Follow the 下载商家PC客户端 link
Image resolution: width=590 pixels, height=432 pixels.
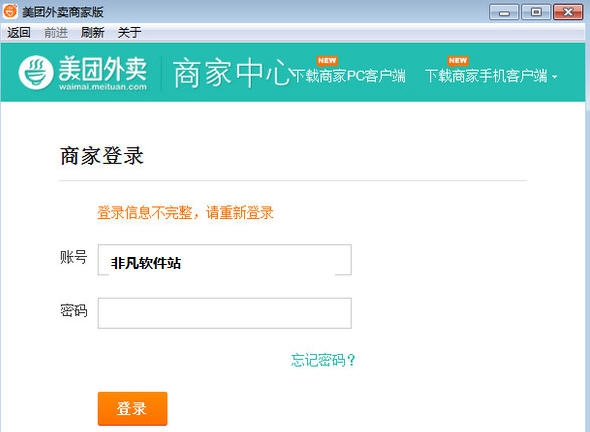349,76
